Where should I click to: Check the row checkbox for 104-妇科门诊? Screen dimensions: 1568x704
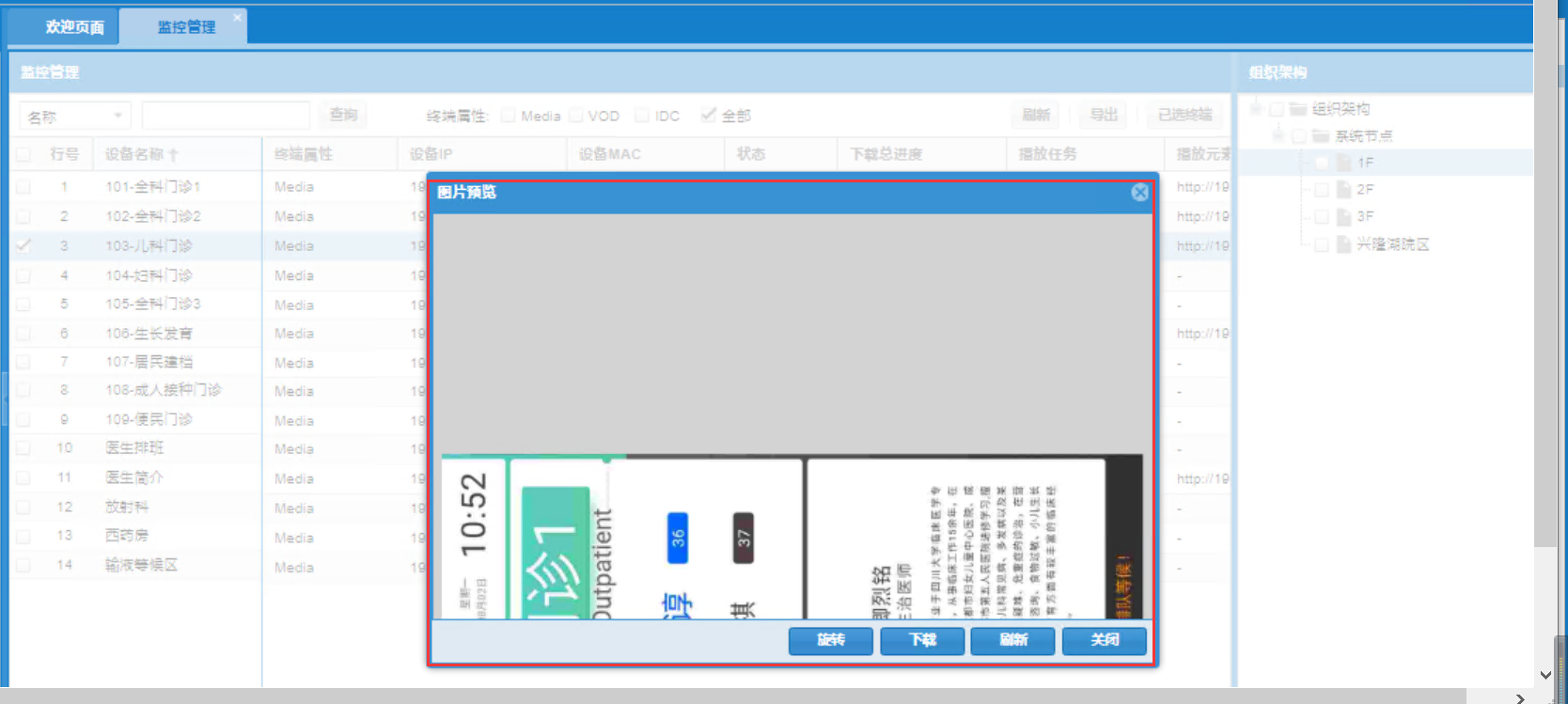[x=23, y=275]
